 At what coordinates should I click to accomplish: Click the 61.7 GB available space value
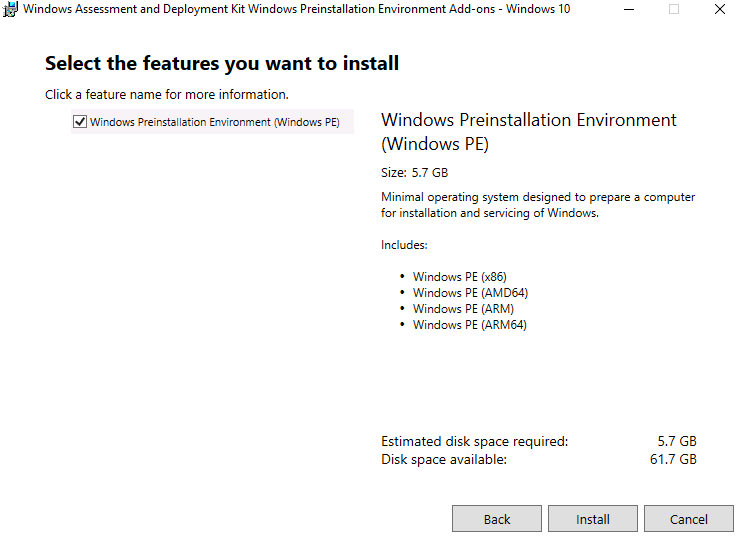[x=673, y=459]
